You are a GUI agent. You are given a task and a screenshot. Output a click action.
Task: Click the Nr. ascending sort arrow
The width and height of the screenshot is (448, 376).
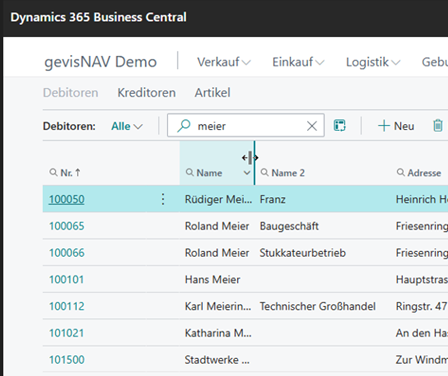point(78,172)
